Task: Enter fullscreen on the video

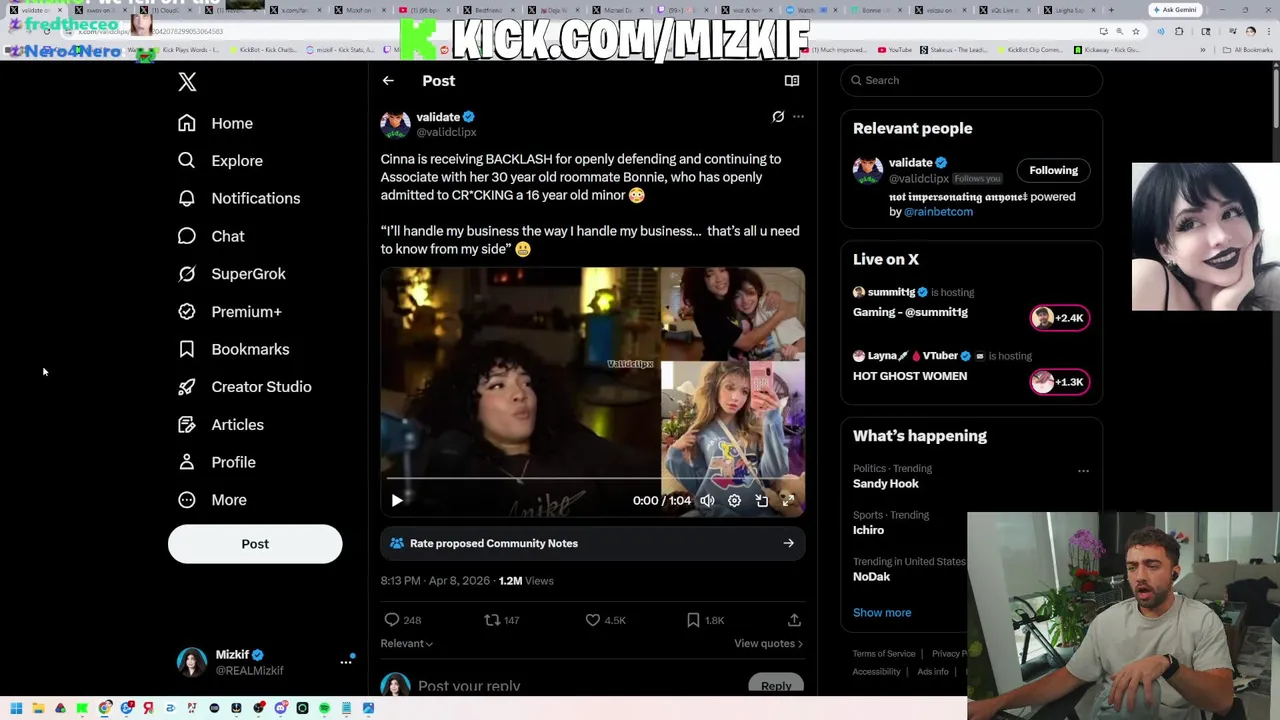Action: 788,501
